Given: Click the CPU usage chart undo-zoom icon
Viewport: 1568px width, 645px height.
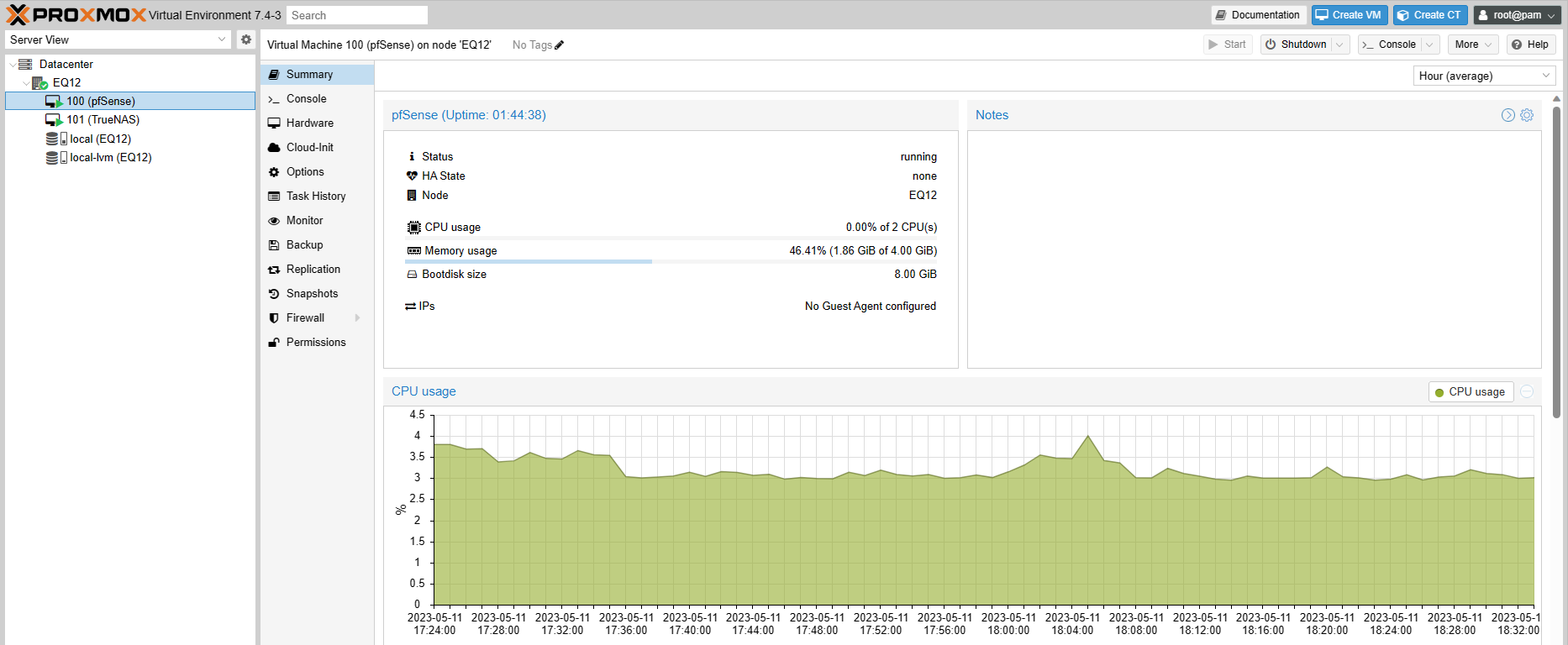Looking at the screenshot, I should 1527,391.
